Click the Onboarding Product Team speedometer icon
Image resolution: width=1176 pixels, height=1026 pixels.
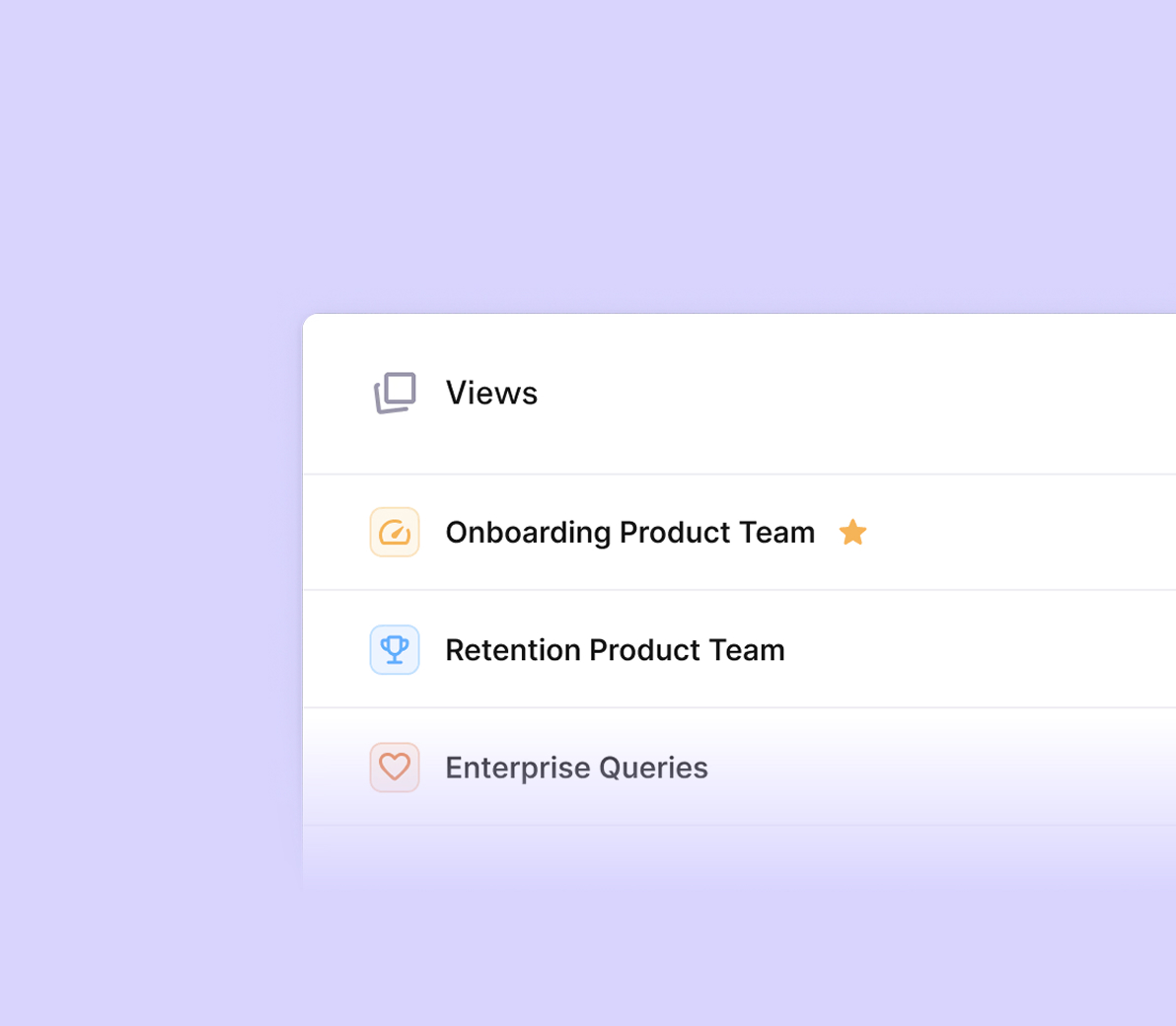point(395,533)
